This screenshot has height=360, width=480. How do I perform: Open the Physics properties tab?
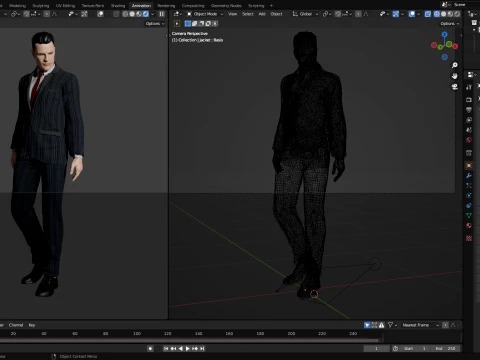[x=469, y=195]
